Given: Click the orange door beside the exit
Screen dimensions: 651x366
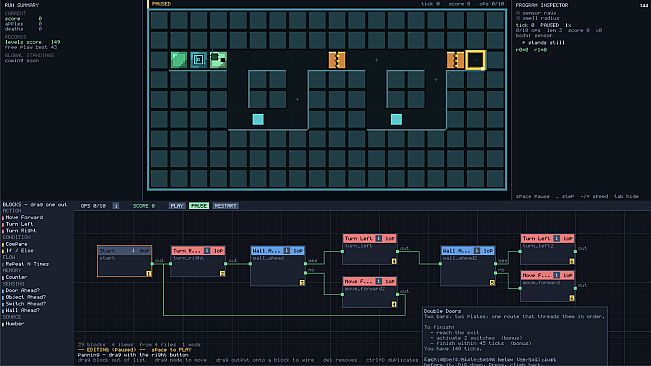Looking at the screenshot, I should coord(455,60).
